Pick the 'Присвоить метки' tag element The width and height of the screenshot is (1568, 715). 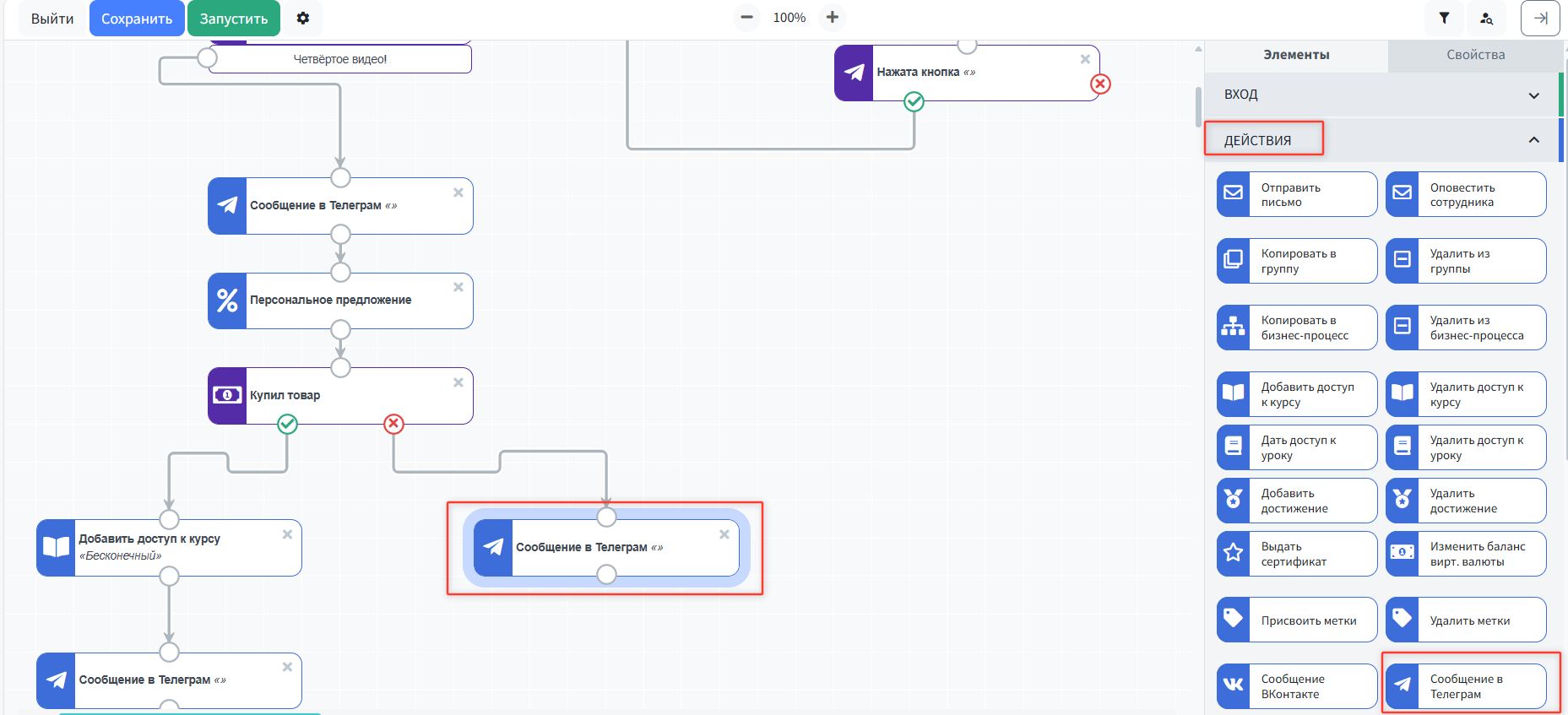click(1296, 620)
